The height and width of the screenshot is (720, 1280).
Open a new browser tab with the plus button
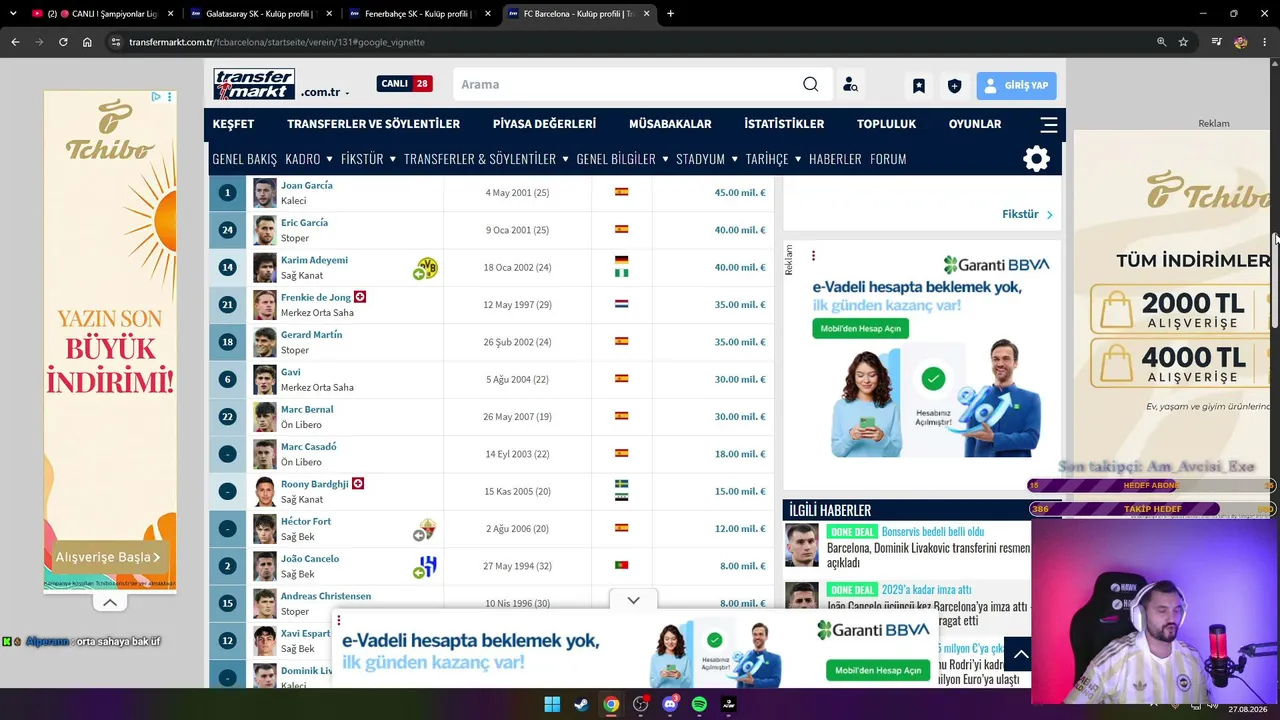(x=670, y=14)
